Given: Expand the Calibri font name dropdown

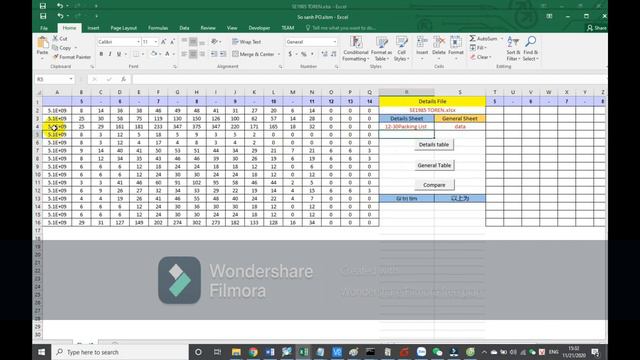Looking at the screenshot, I should coord(138,42).
